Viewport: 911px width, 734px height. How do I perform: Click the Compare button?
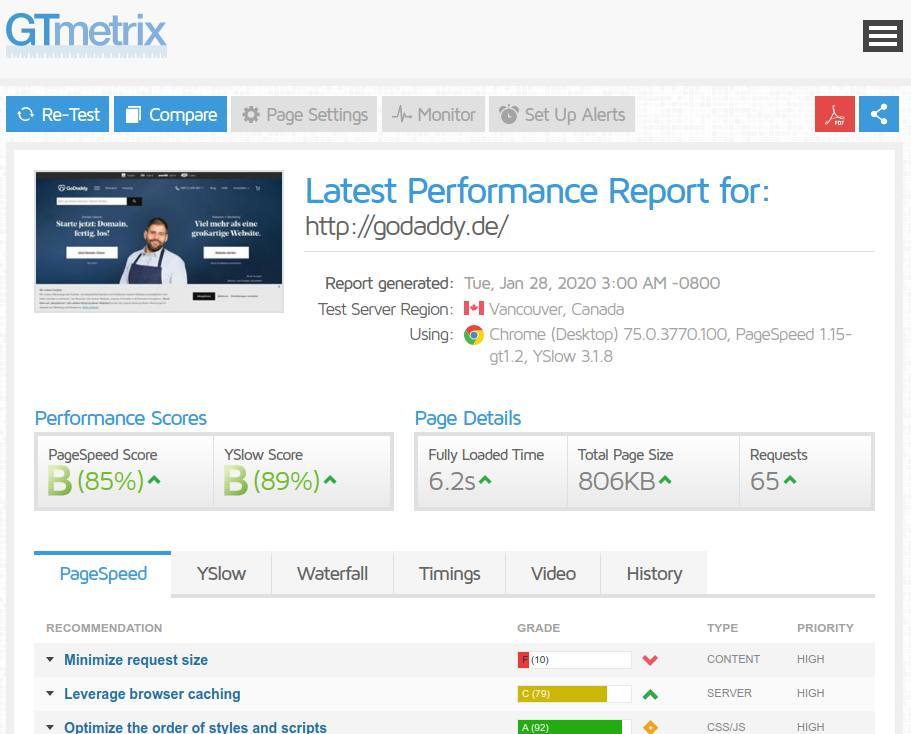point(170,114)
